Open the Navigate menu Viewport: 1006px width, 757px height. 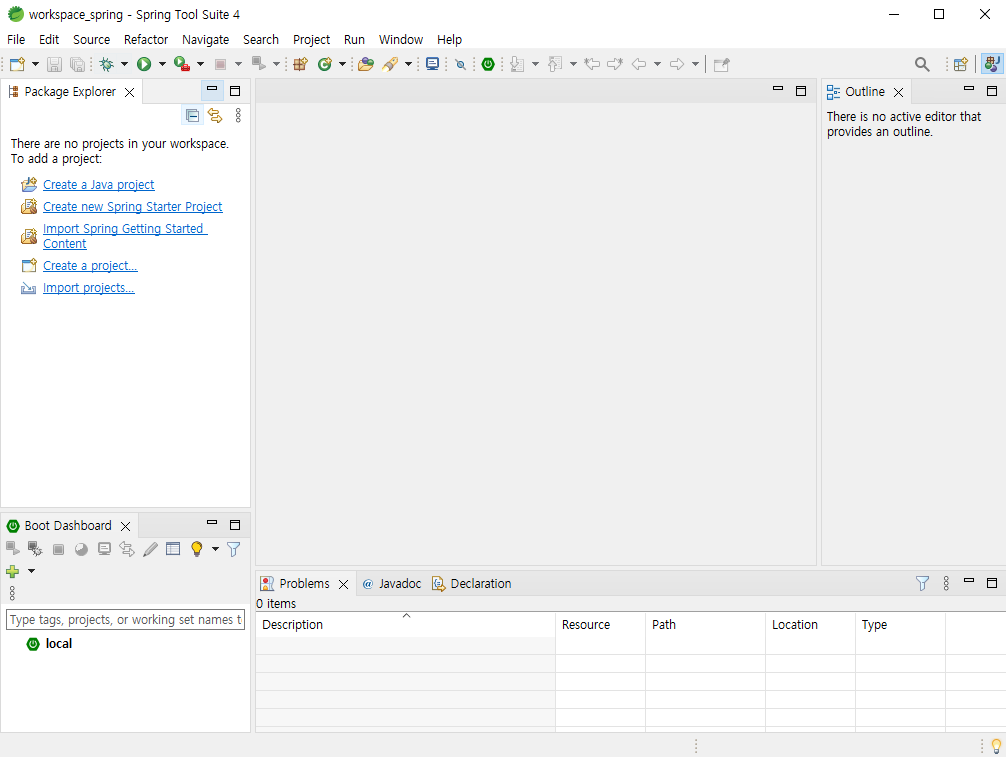[x=205, y=39]
